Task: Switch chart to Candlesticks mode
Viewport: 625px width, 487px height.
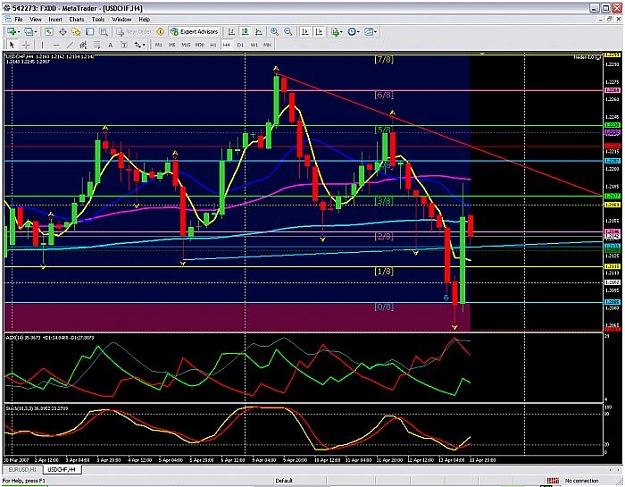Action: click(x=245, y=32)
